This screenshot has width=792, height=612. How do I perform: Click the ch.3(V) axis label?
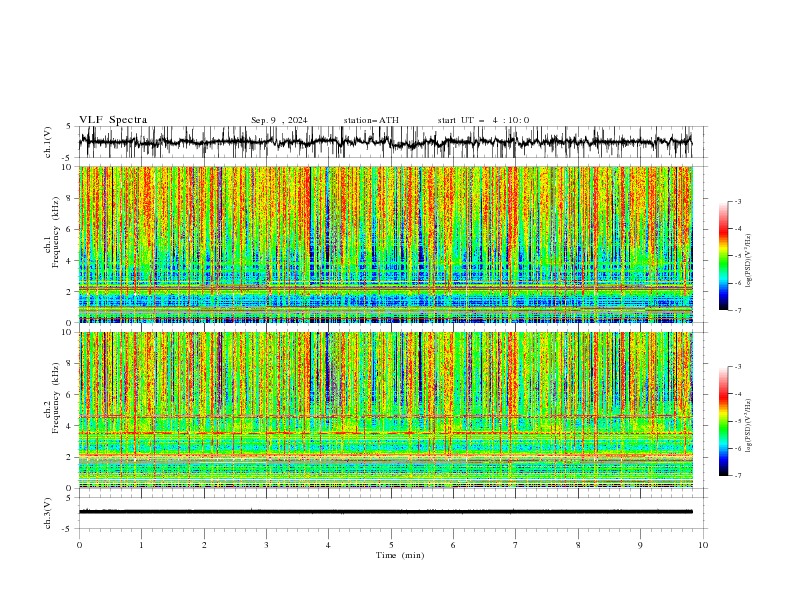tap(48, 513)
